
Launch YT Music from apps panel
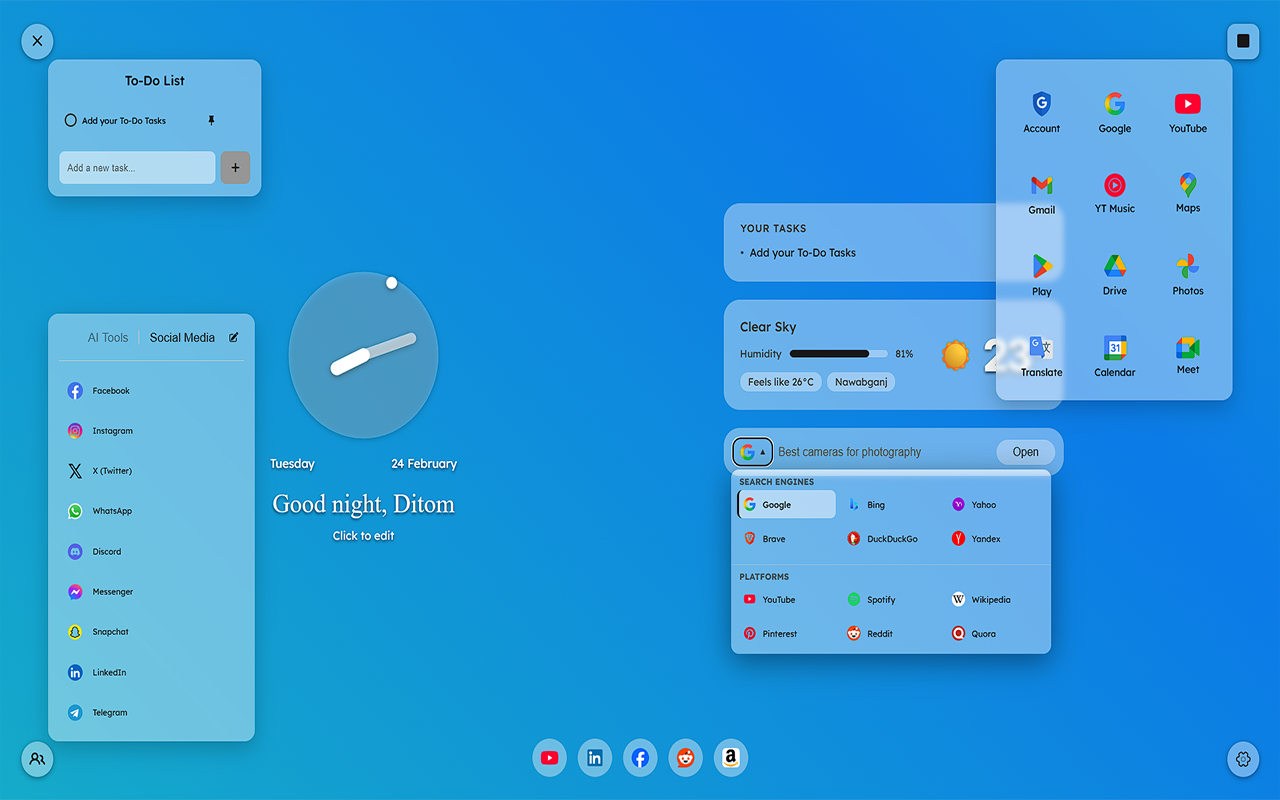tap(1114, 193)
